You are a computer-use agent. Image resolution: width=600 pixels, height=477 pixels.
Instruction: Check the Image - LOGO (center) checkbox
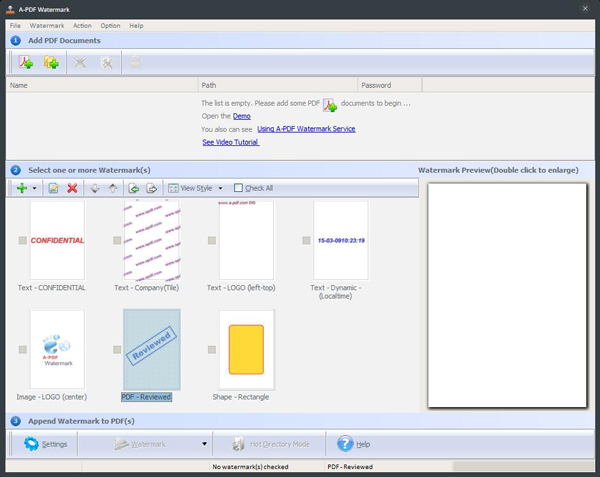point(23,350)
